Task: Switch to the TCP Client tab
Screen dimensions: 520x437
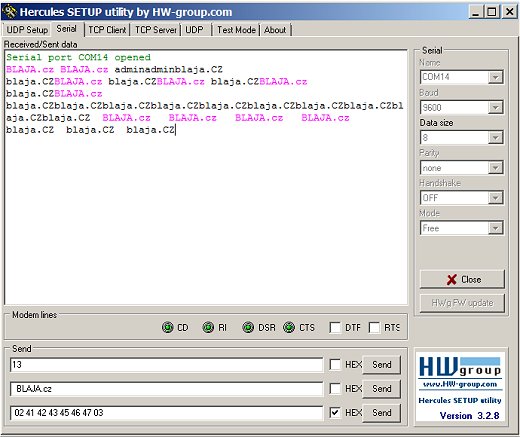Action: point(107,30)
